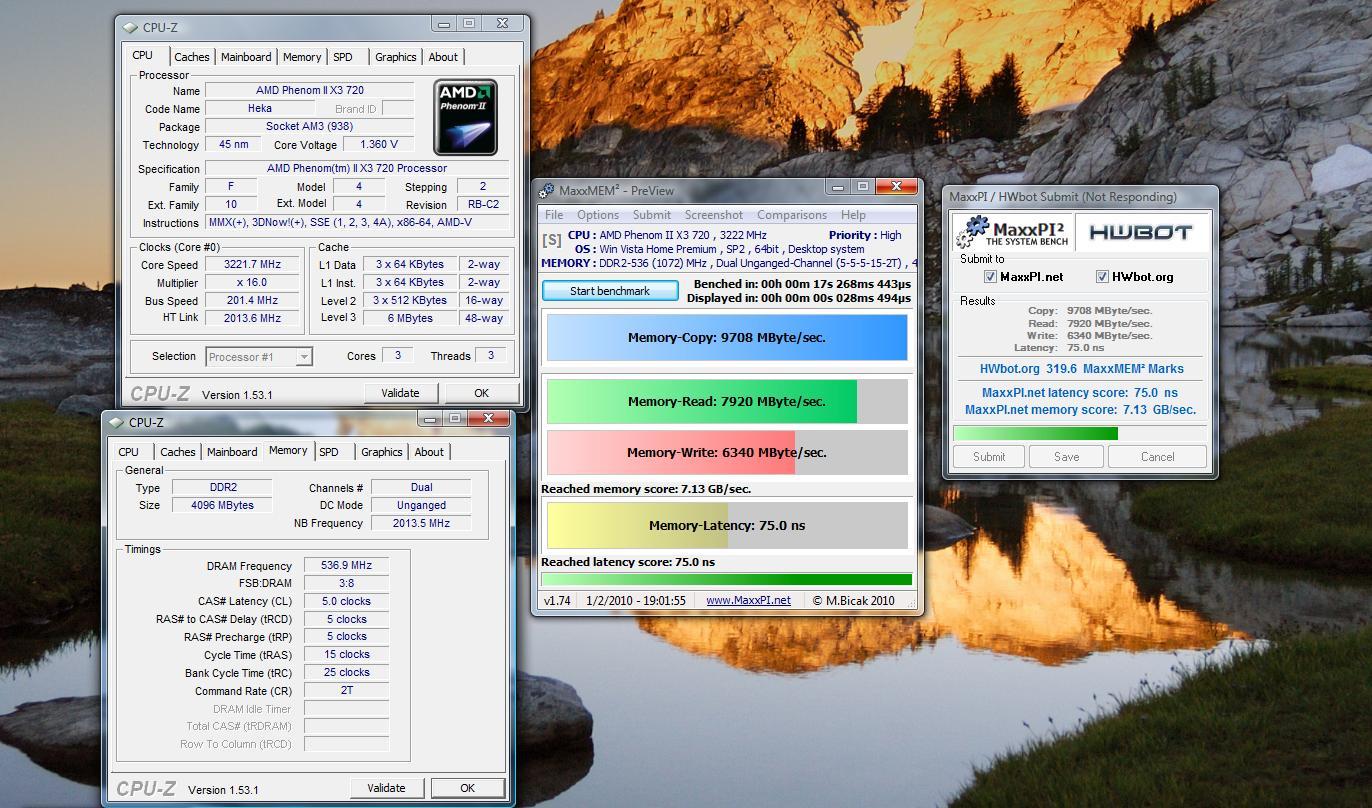Select Mainboard tab in lower CPU-Z window
Viewport: 1372px width, 808px height.
232,452
